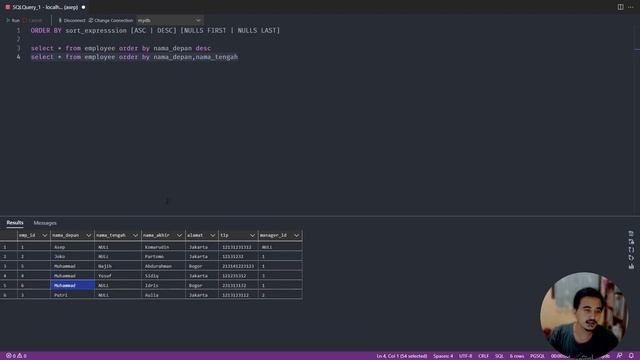
Task: Click Change Connection in the toolbar
Action: pos(111,20)
